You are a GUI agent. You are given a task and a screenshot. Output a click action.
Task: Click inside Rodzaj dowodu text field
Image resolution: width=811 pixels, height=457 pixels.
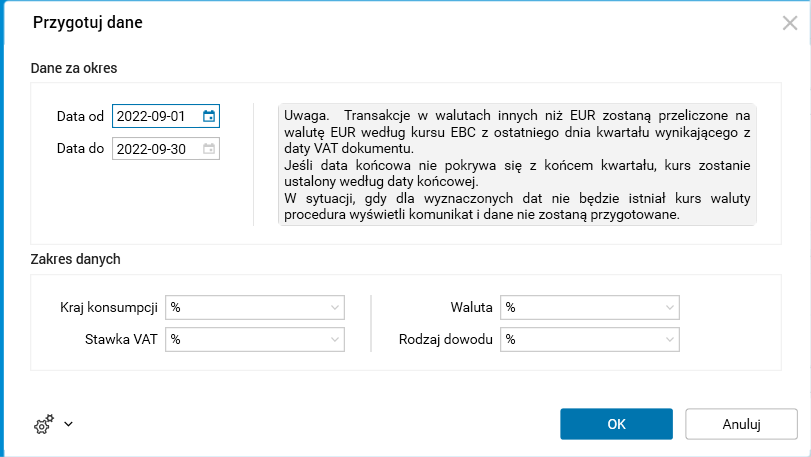point(582,339)
